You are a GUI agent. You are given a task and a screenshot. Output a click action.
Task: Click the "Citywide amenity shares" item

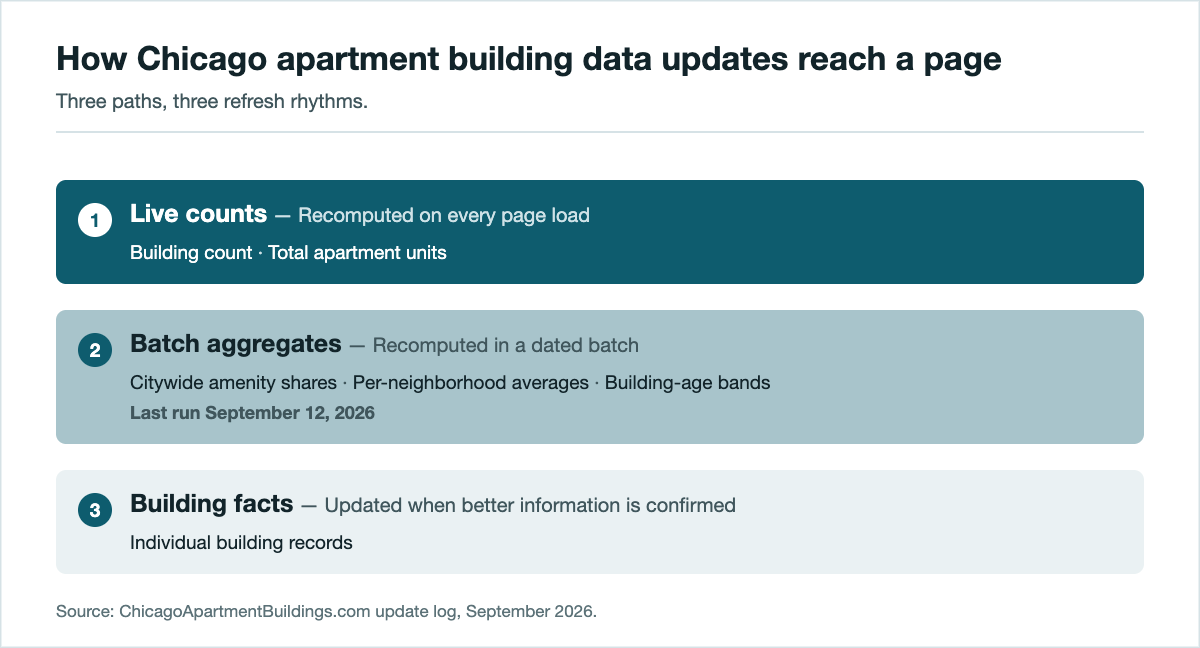click(233, 383)
